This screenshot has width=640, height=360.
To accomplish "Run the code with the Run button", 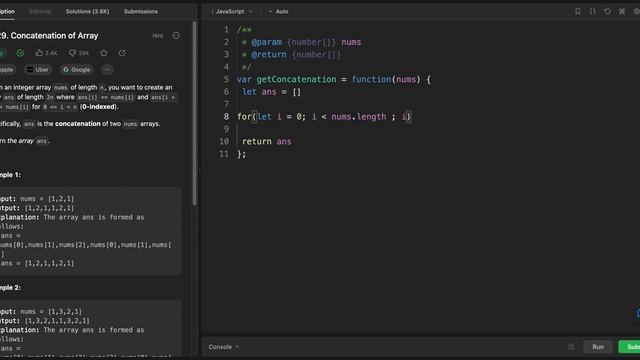I will tap(598, 347).
